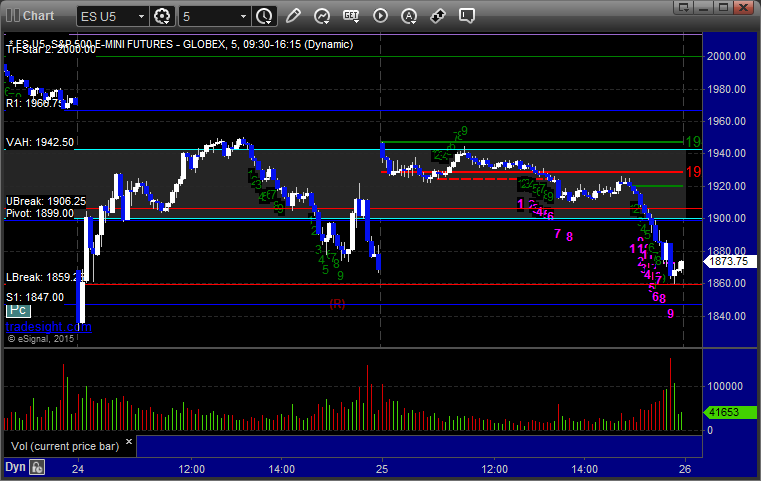Click the red 19 marker on right
This screenshot has height=481, width=761.
[693, 172]
